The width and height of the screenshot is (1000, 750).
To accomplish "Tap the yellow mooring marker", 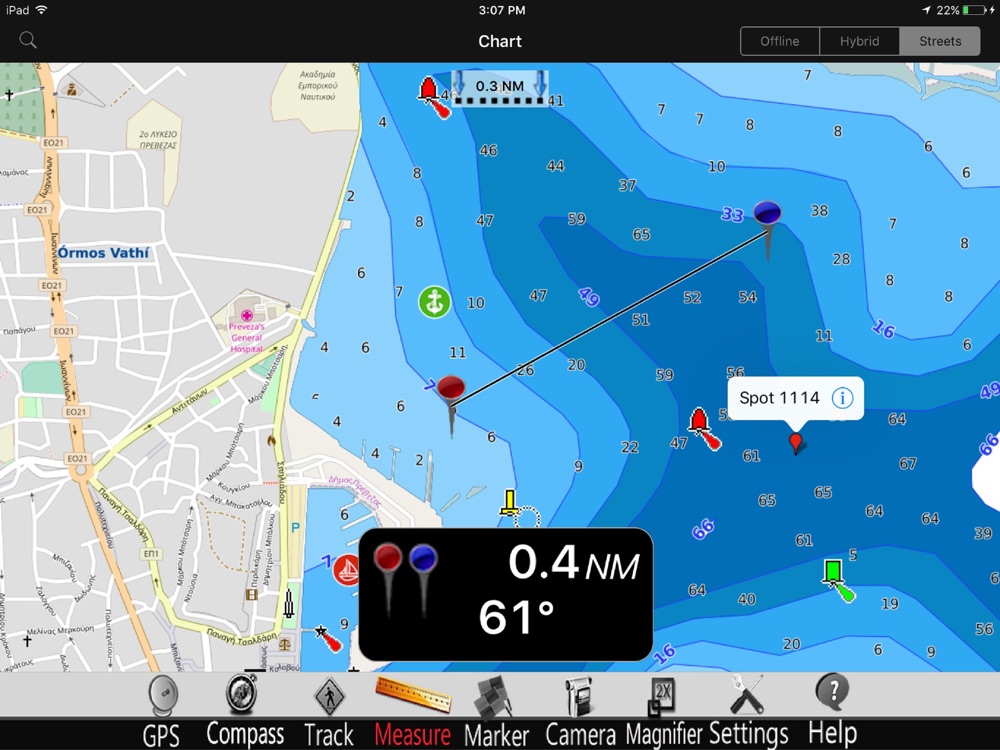I will pyautogui.click(x=509, y=503).
